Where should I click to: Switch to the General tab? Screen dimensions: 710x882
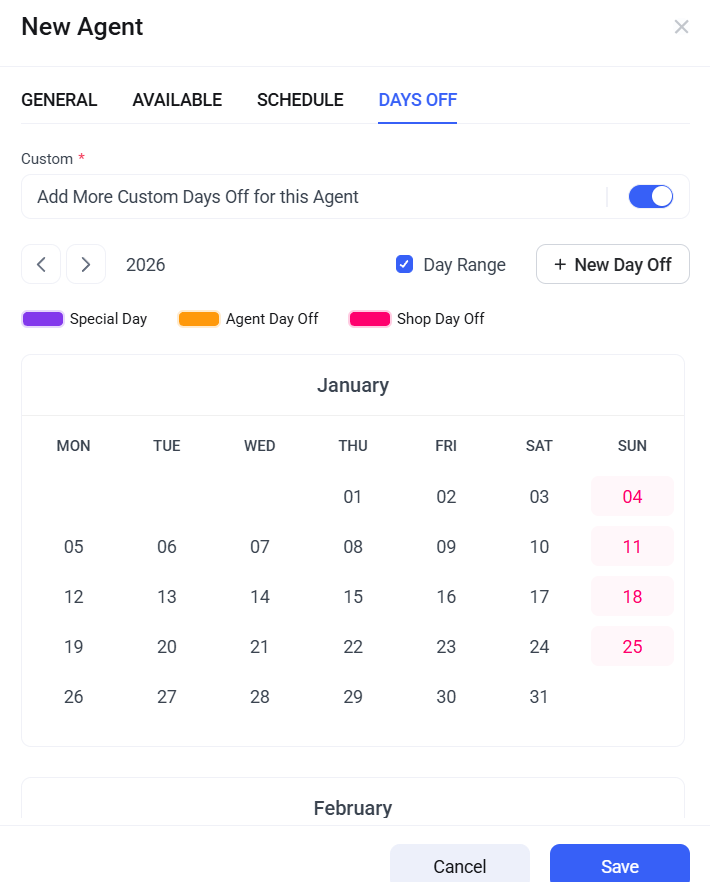(59, 100)
